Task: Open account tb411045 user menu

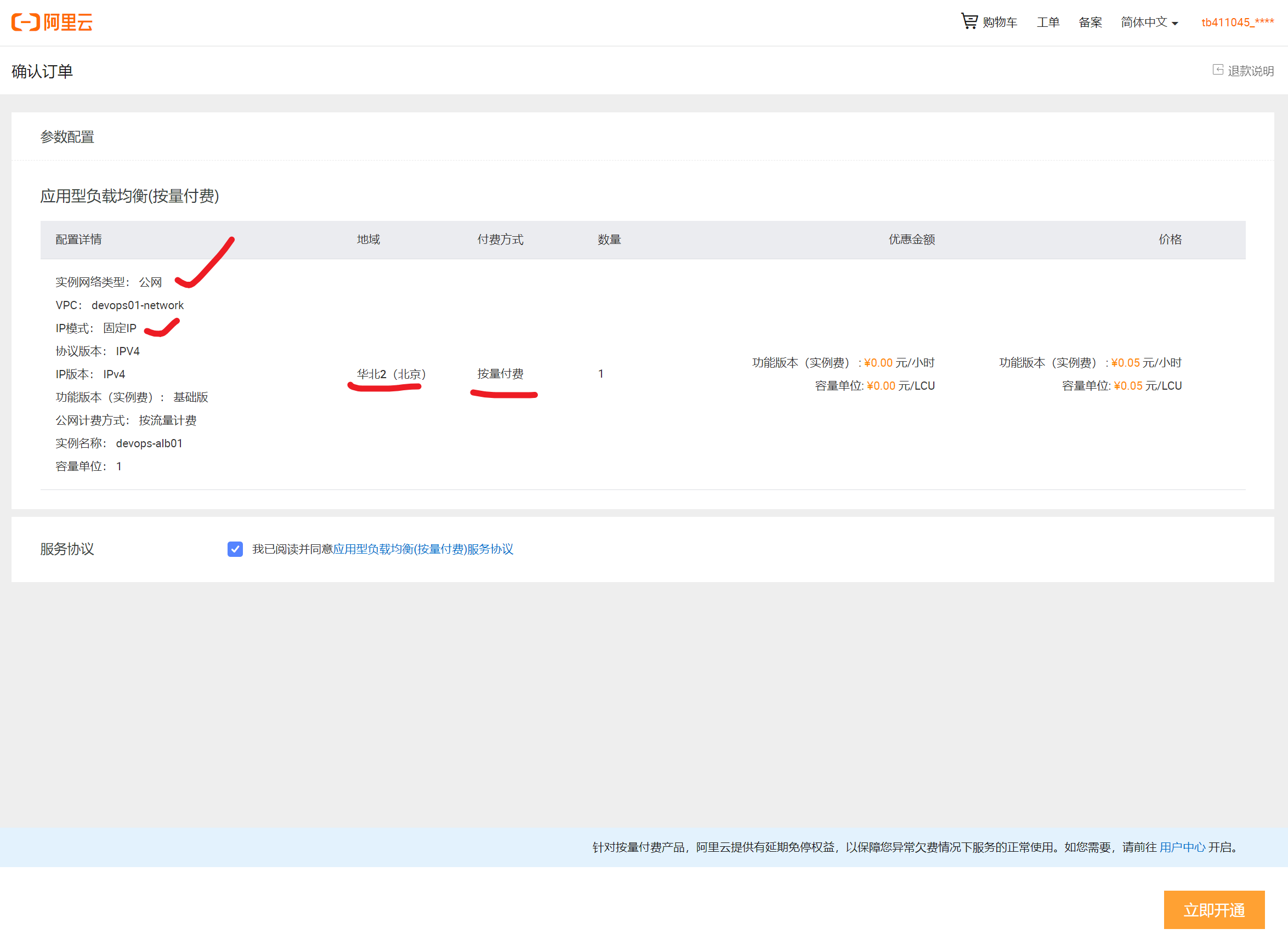Action: (x=1238, y=22)
